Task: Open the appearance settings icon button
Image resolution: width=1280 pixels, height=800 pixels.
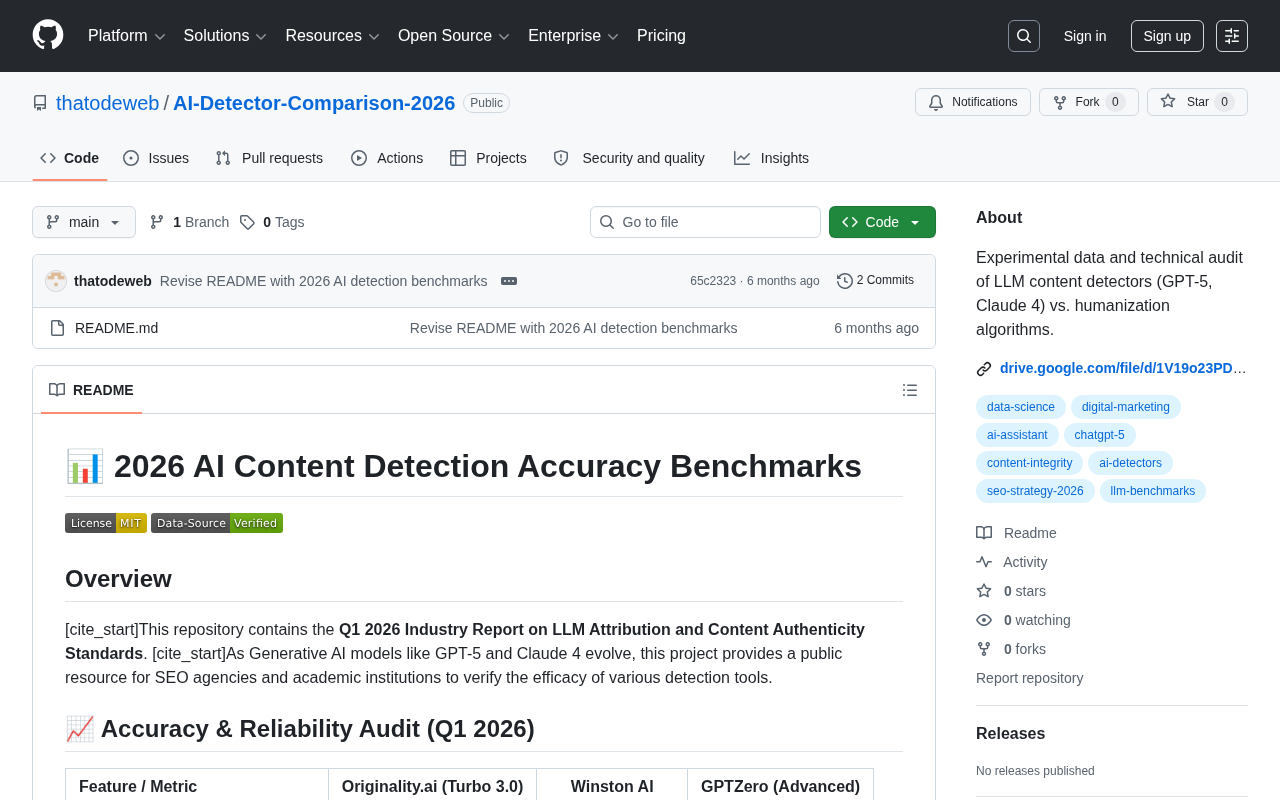Action: (1232, 36)
